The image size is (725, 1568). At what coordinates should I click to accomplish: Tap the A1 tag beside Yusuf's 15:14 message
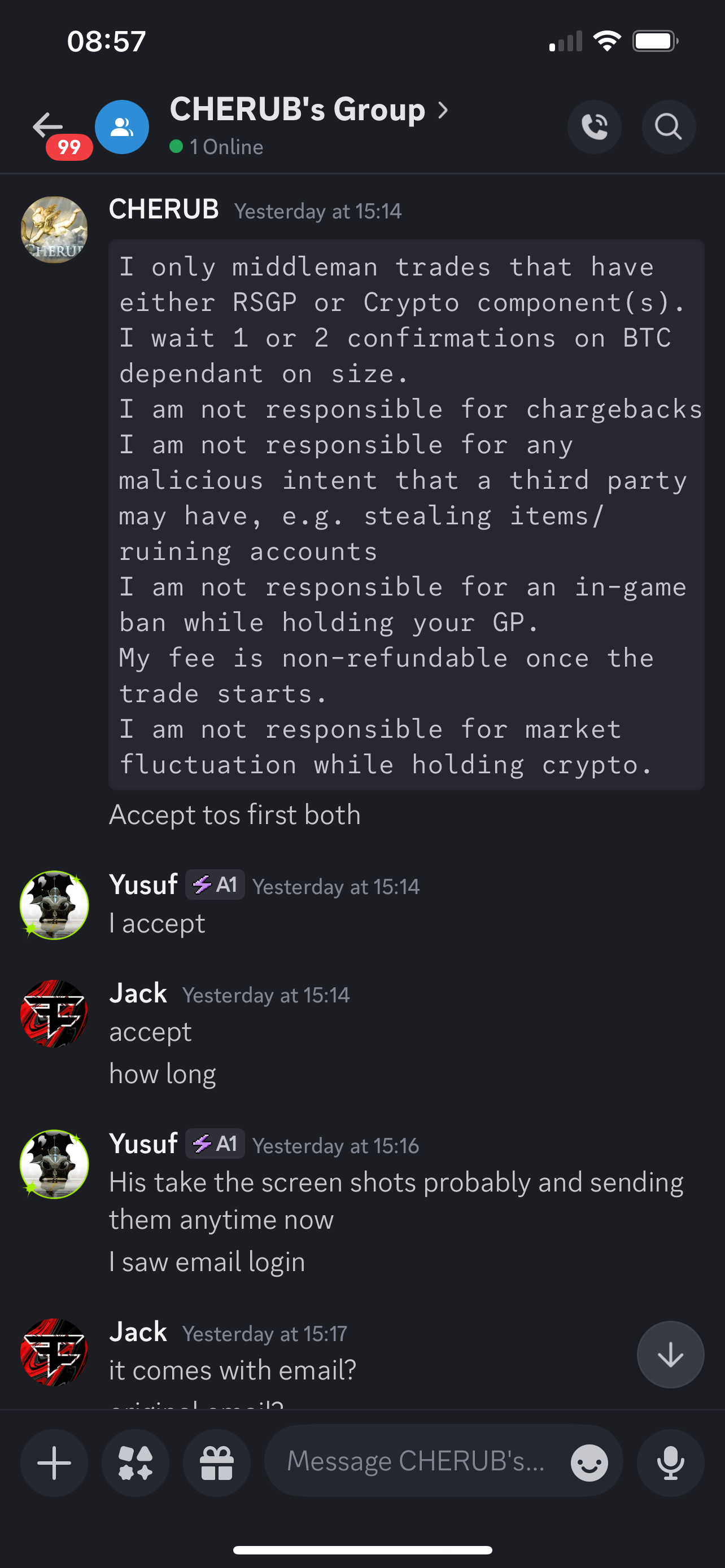click(x=215, y=884)
